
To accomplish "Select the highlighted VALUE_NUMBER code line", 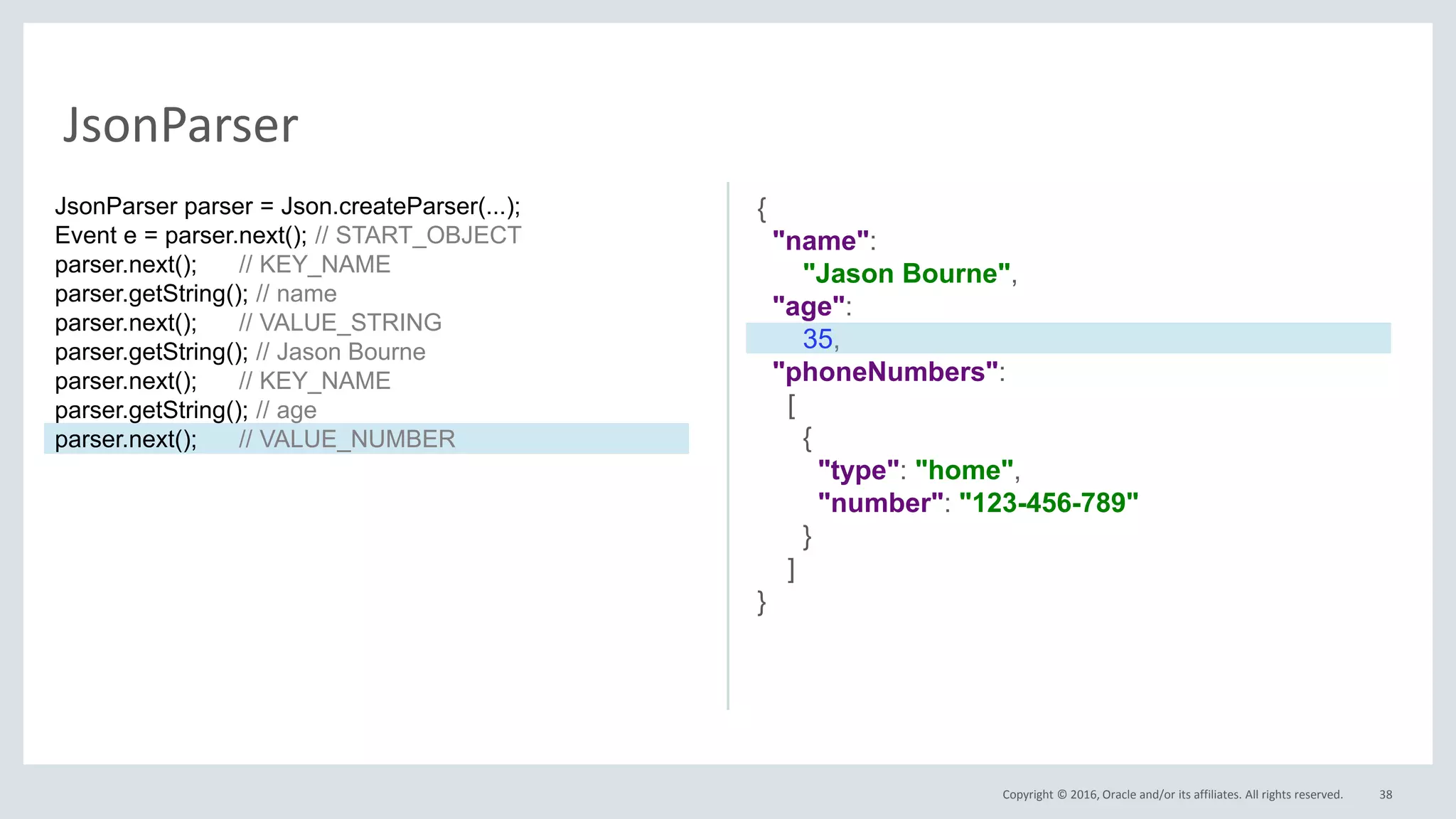I will click(x=255, y=439).
